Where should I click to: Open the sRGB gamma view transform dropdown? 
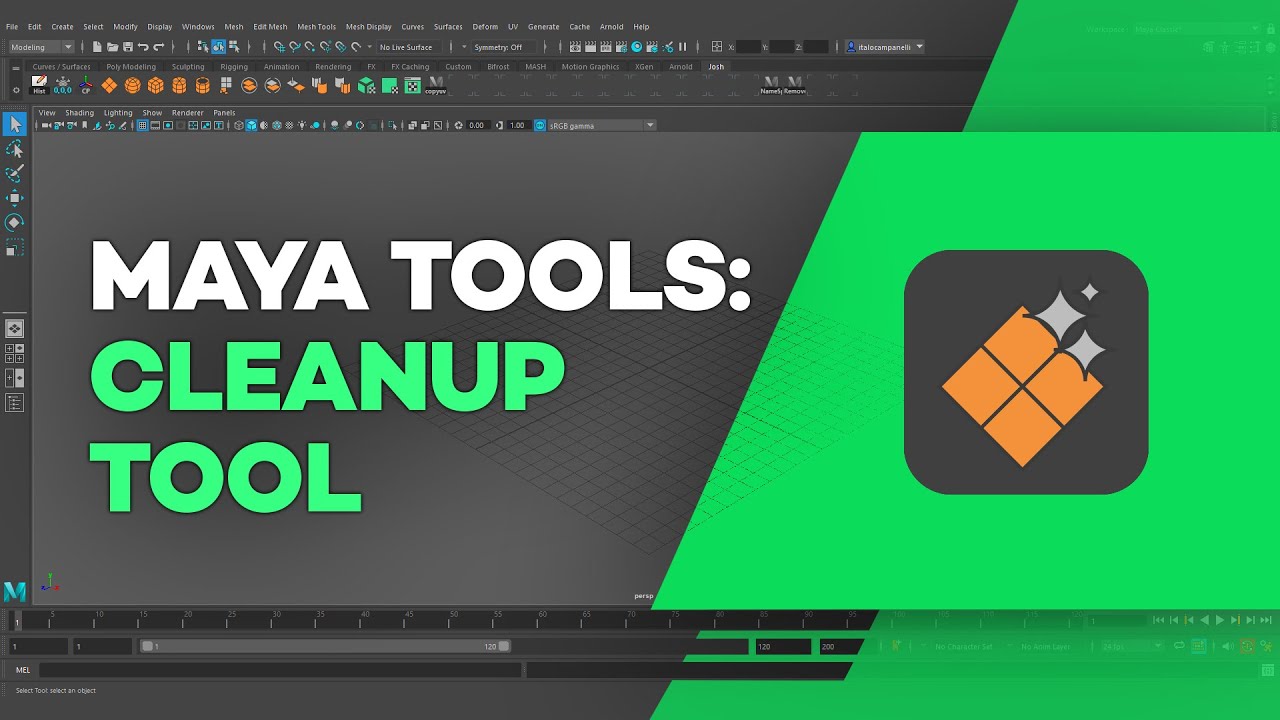602,125
